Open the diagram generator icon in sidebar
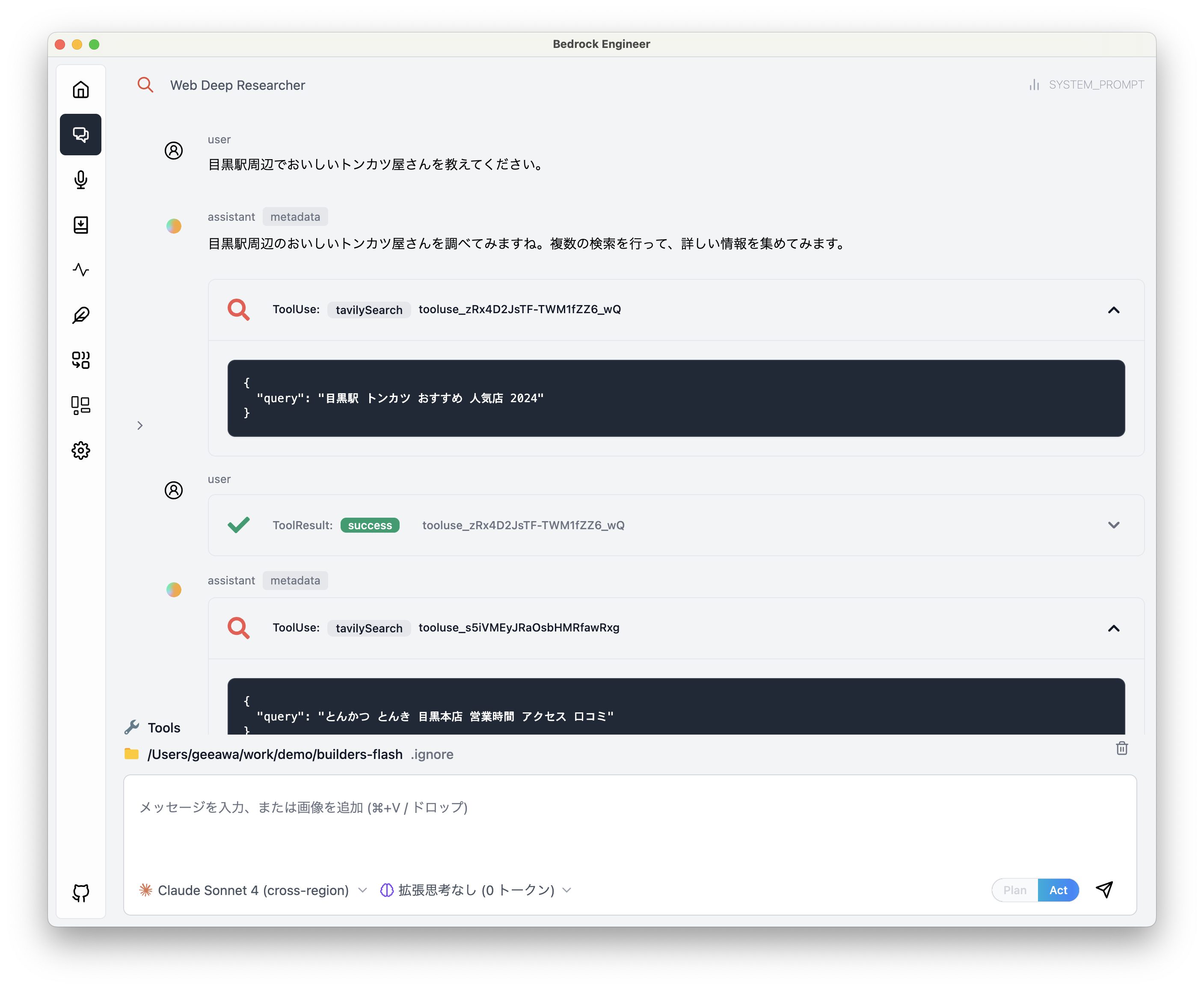This screenshot has width=1204, height=990. coord(80,405)
